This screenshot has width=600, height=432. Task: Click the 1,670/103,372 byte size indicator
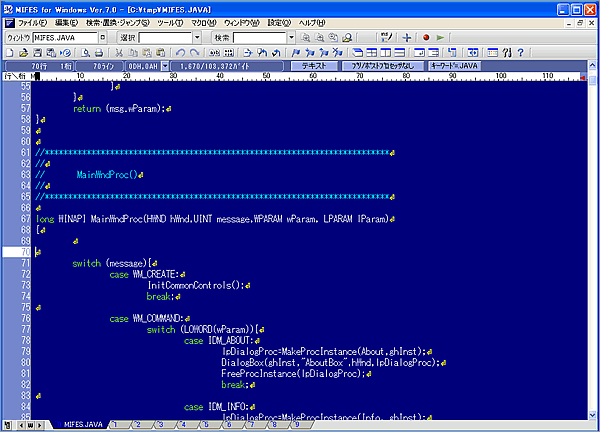[x=227, y=66]
